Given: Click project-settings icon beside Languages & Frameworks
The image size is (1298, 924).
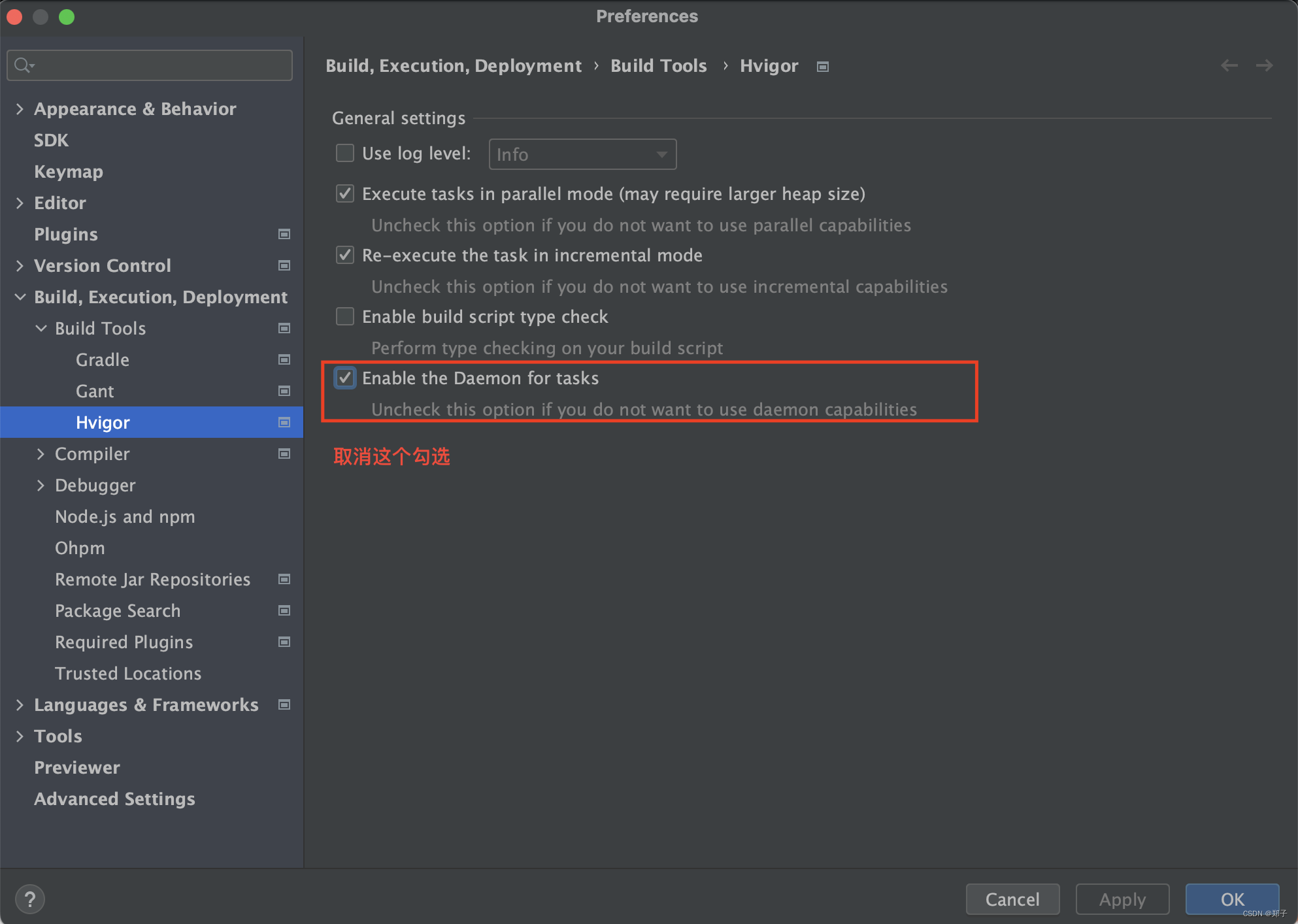Looking at the screenshot, I should (x=284, y=704).
